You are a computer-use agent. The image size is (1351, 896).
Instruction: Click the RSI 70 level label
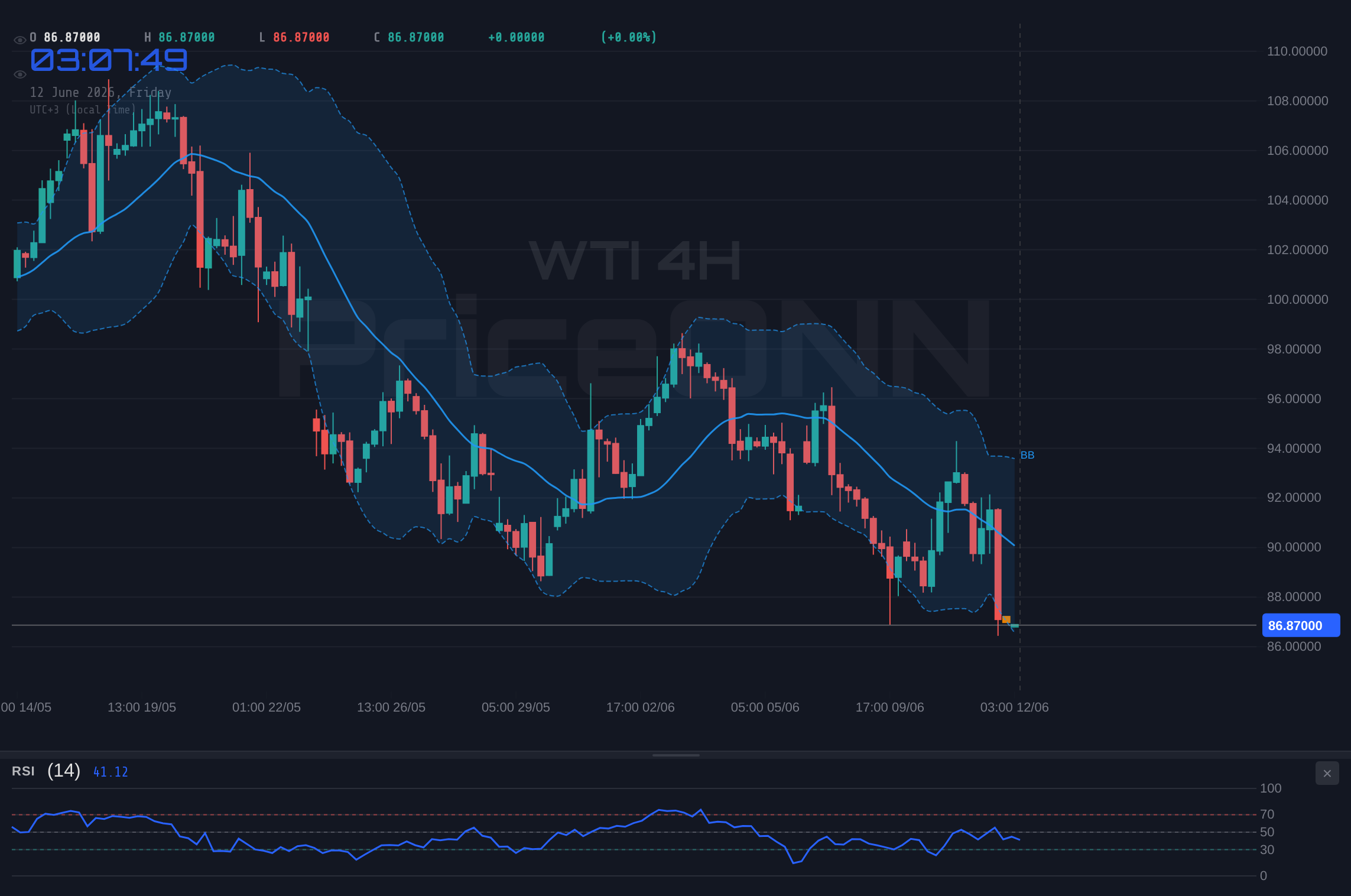[1267, 814]
